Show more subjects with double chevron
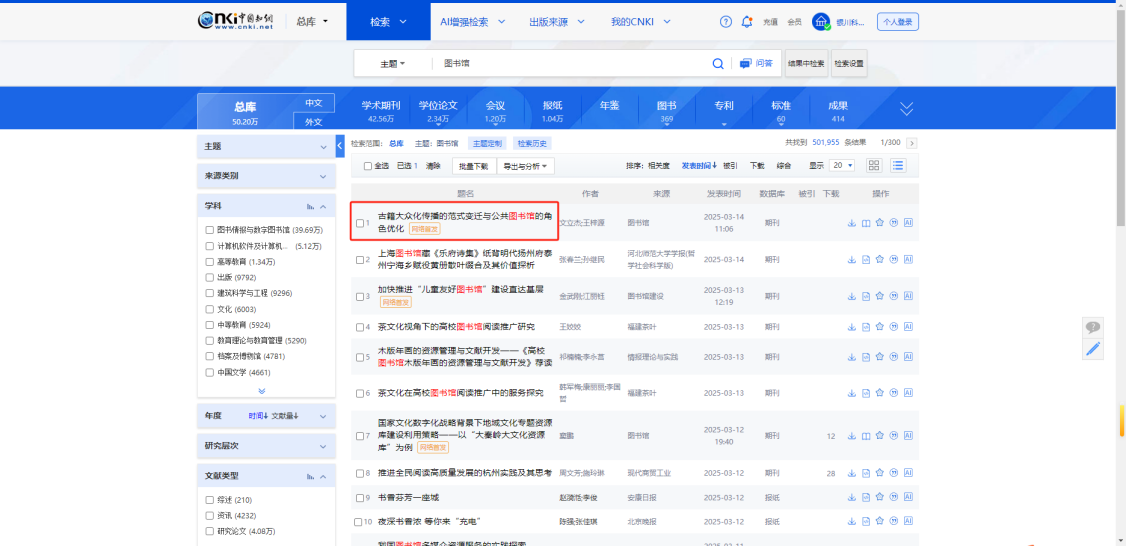The width and height of the screenshot is (1126, 546). [x=261, y=391]
